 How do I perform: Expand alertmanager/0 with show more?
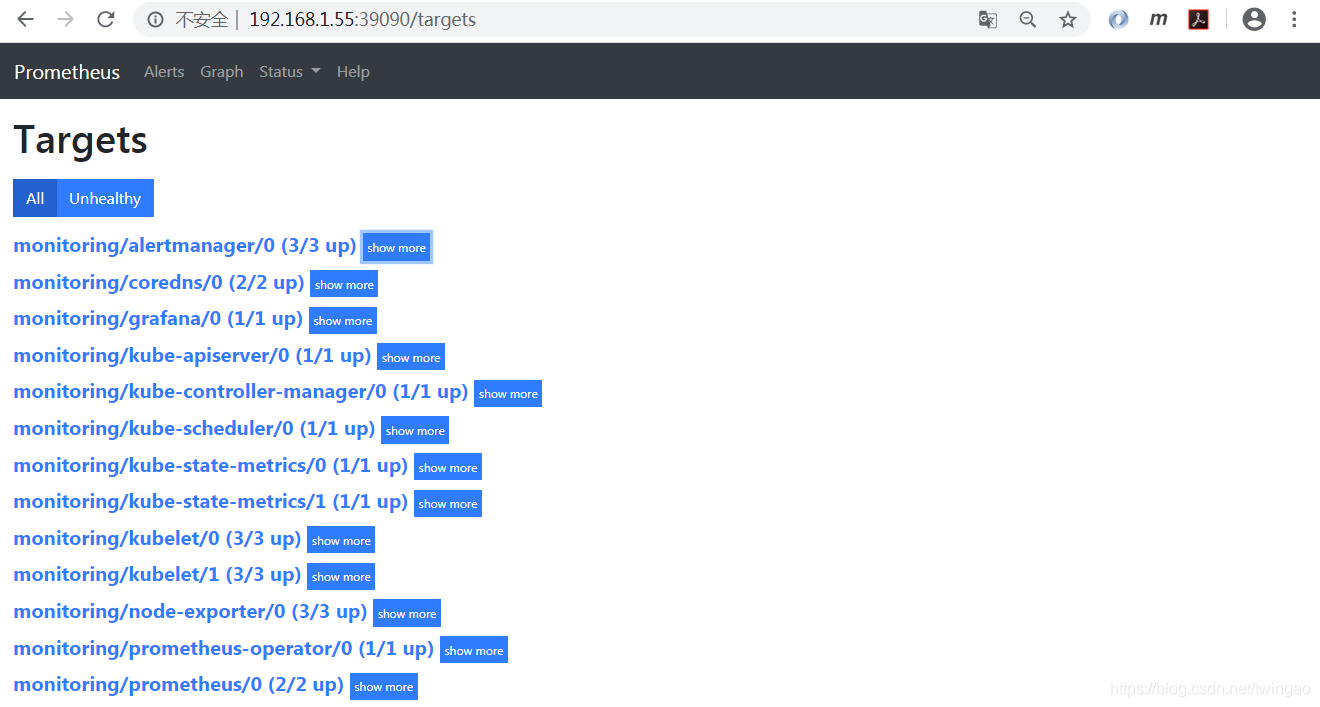[x=397, y=247]
